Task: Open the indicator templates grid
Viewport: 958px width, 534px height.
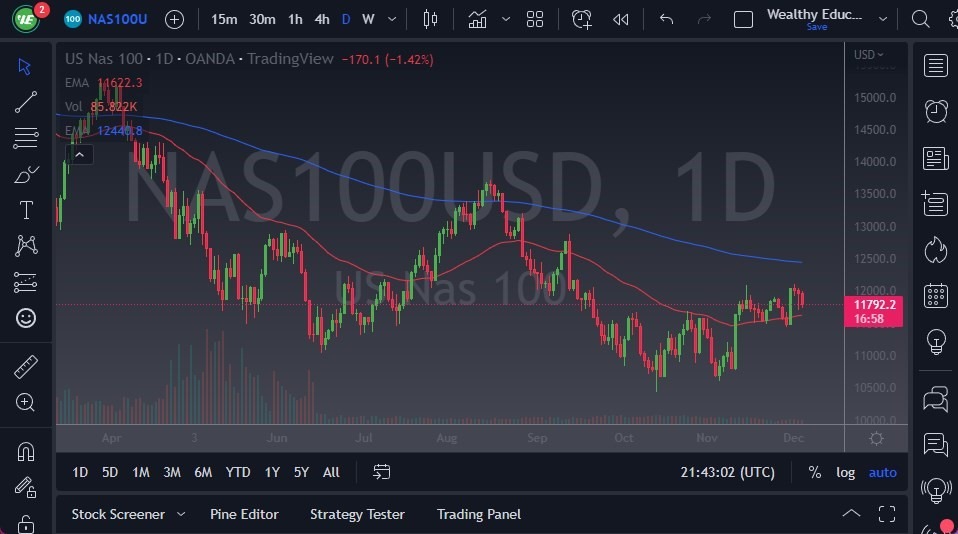Action: click(x=535, y=20)
